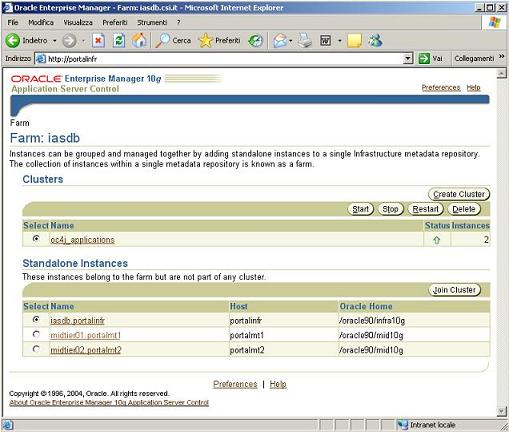Click the Join Cluster button

(x=454, y=290)
